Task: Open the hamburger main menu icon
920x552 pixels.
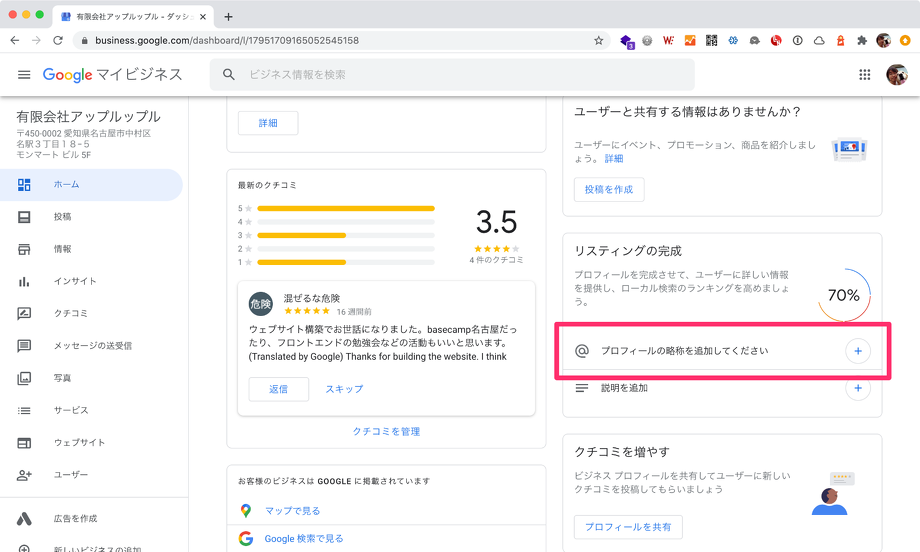Action: click(x=24, y=75)
